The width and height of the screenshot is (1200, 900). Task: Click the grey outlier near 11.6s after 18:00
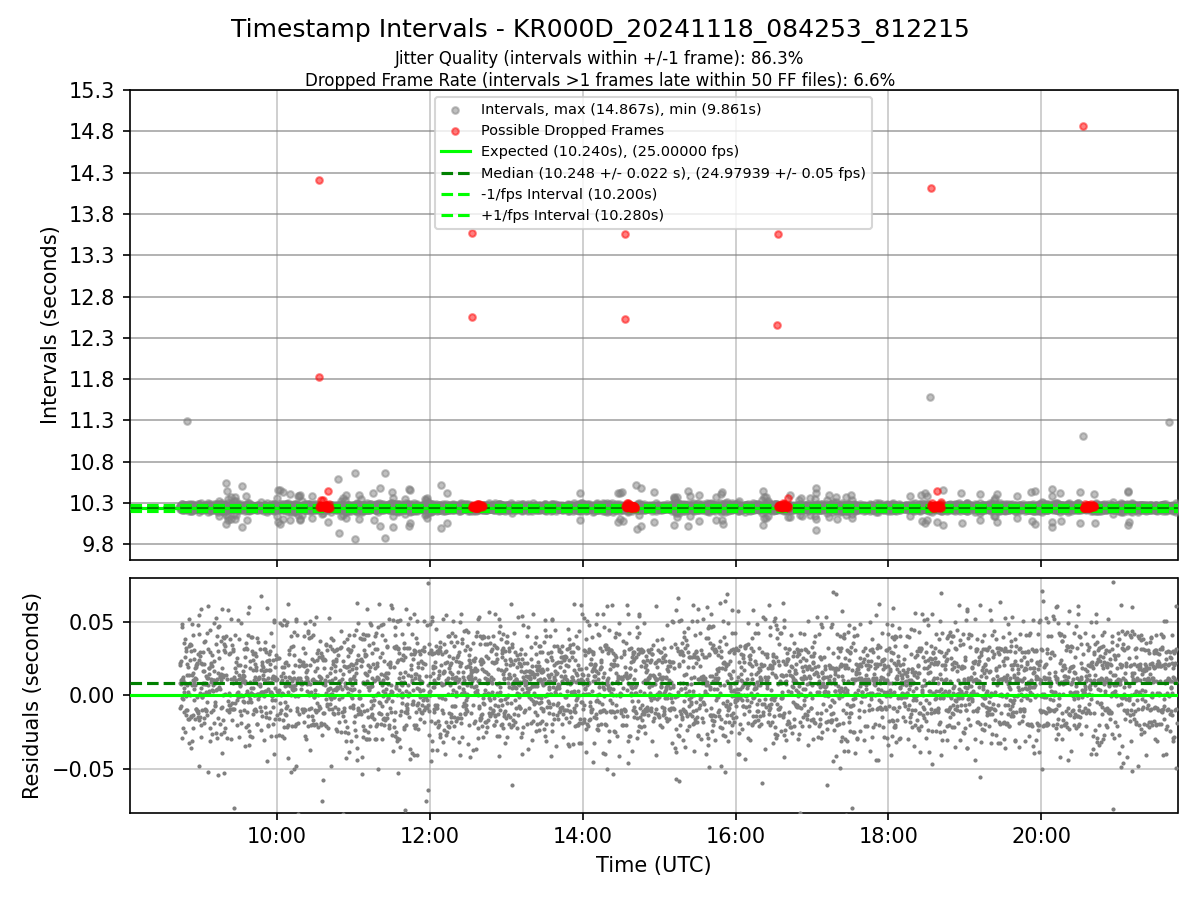coord(930,397)
